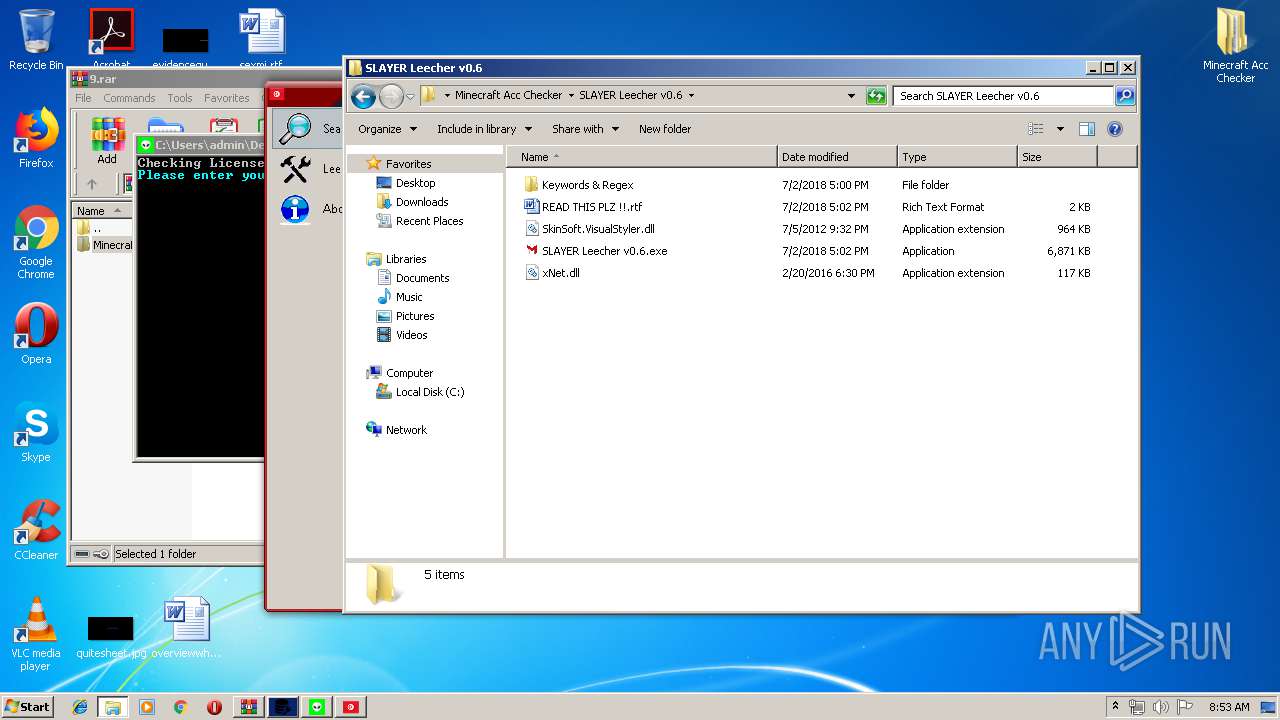Focus the Search SLAYER Leecher v0.6 field

[1003, 96]
